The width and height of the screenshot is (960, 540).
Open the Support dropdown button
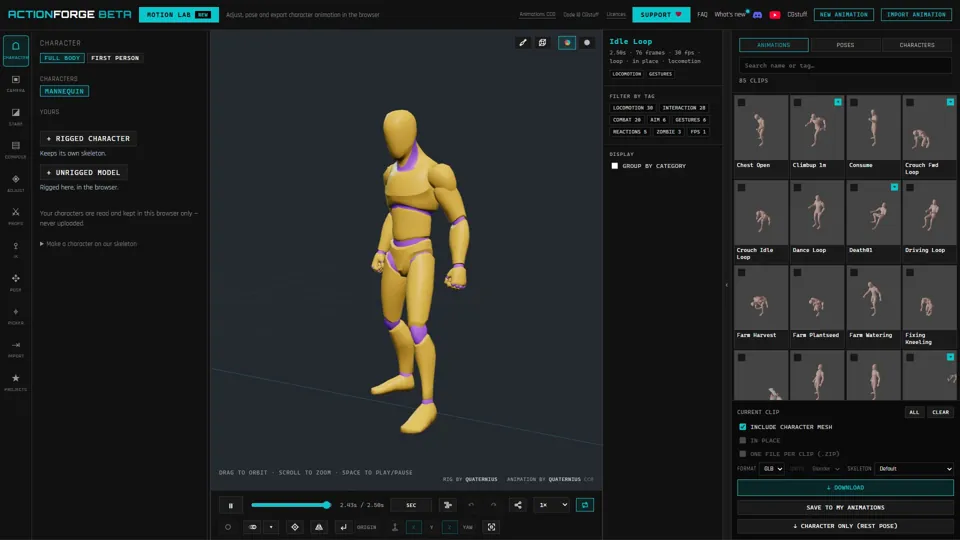661,15
